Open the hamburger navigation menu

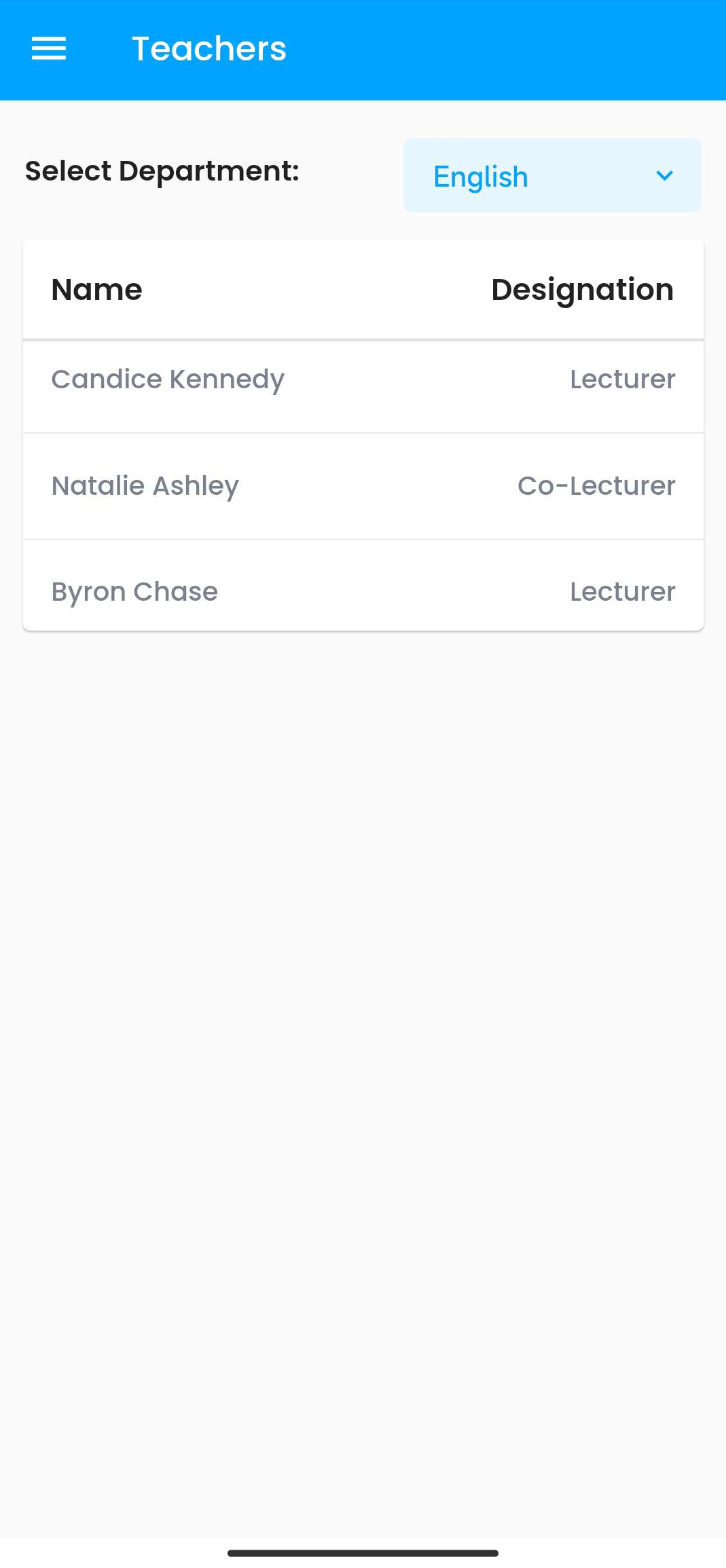tap(49, 49)
